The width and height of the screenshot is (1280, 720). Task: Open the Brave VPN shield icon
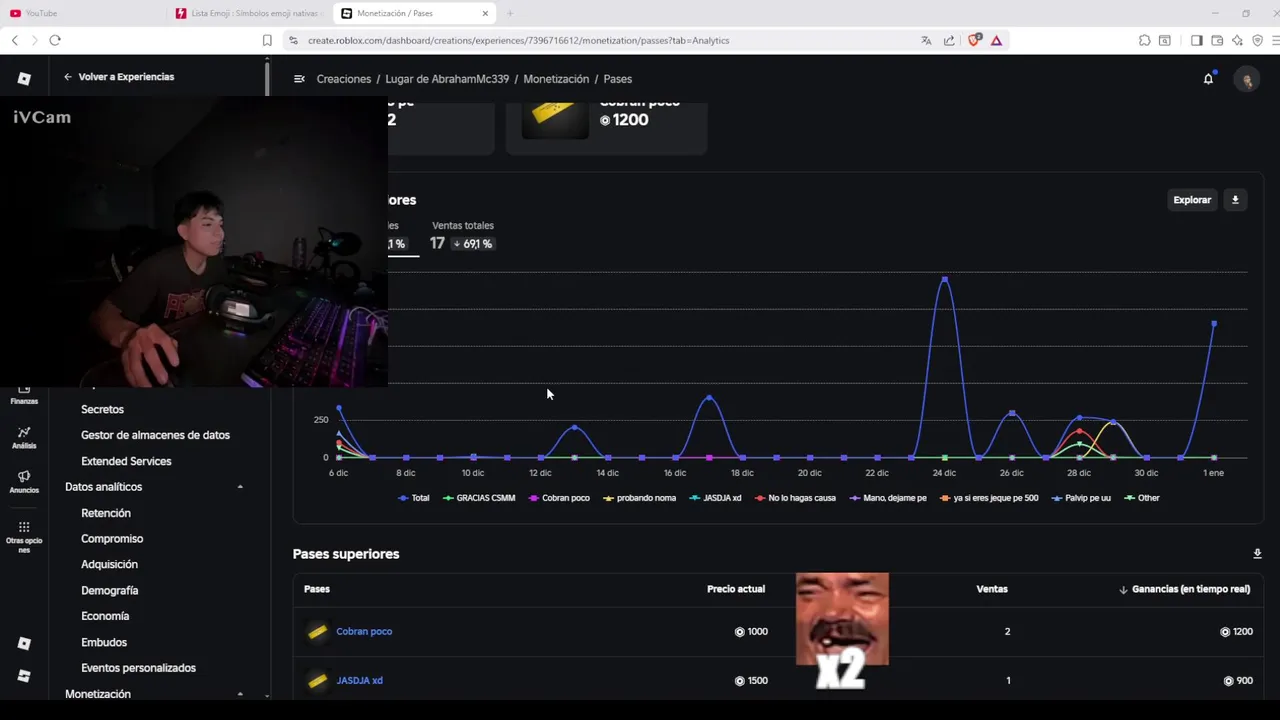pyautogui.click(x=1258, y=40)
